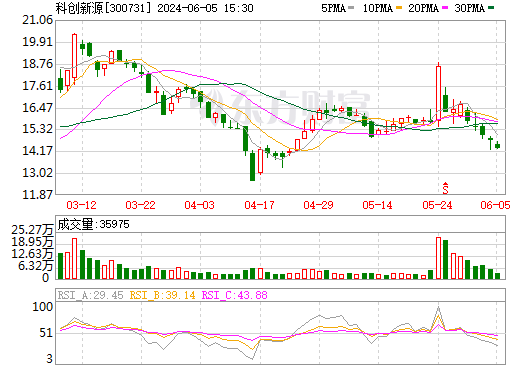Pick the gray 5PMA legend color dash
The image size is (520, 365).
point(351,8)
